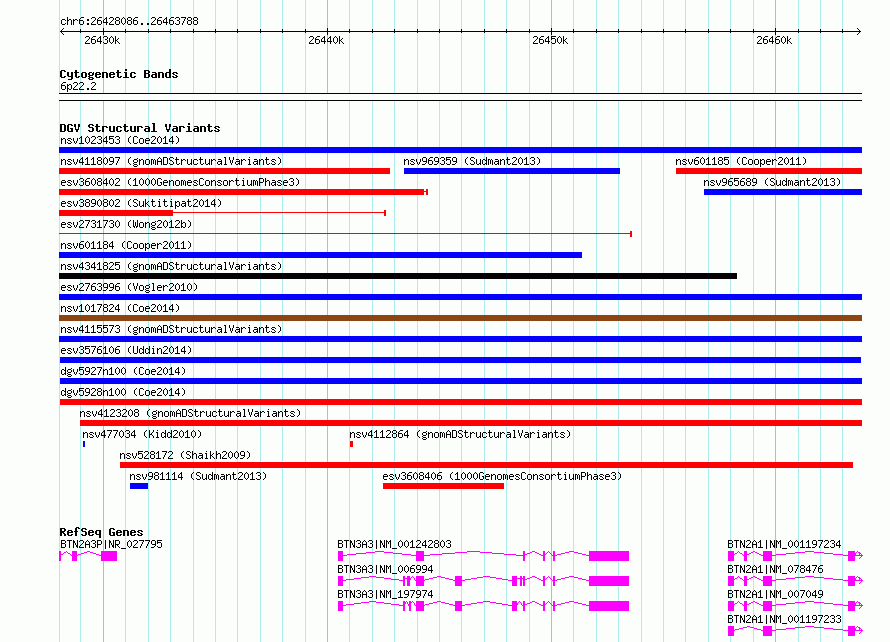Open nsv601184 (Cooper2011) label

(x=126, y=245)
